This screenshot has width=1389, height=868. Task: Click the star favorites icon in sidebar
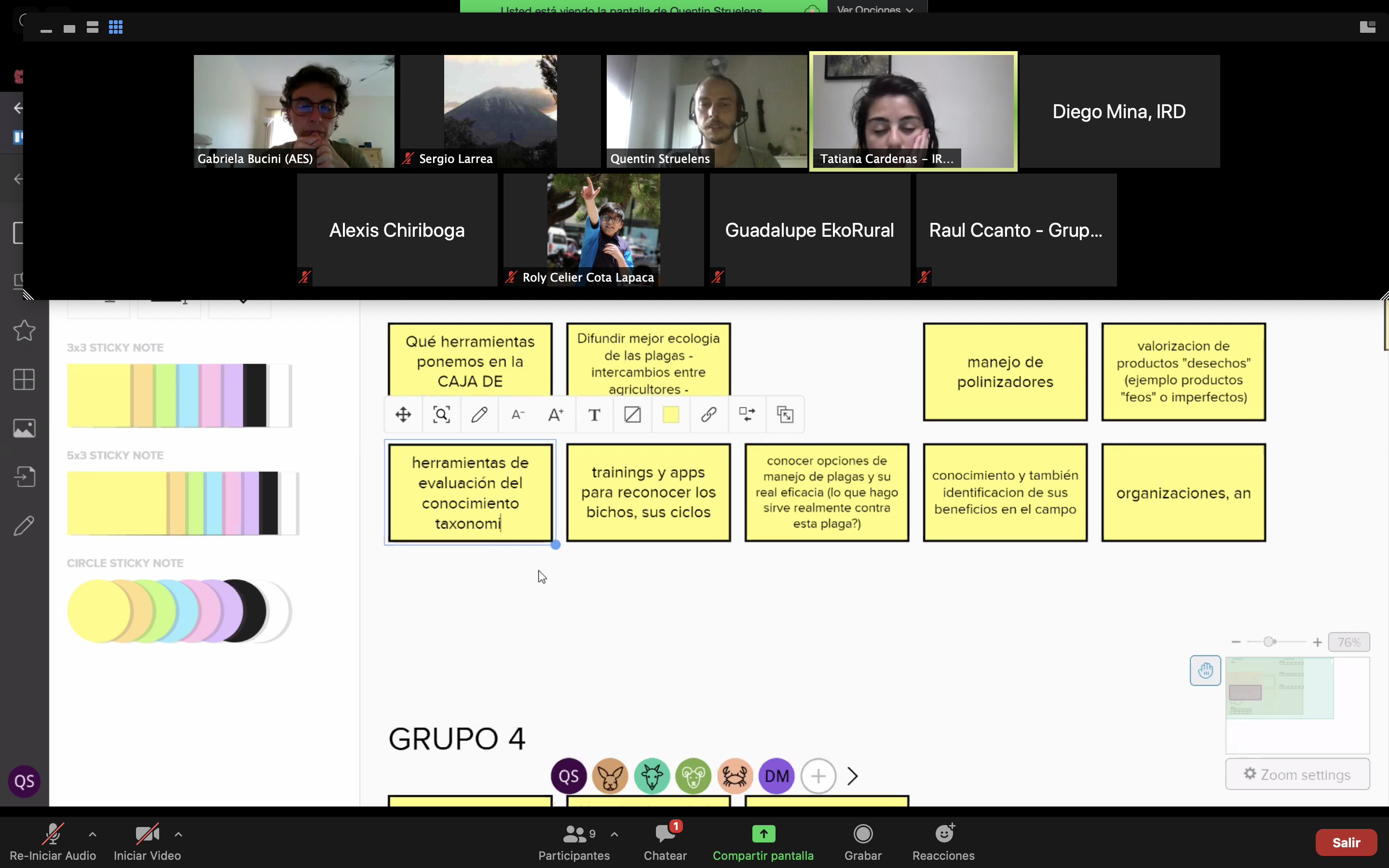click(x=24, y=330)
